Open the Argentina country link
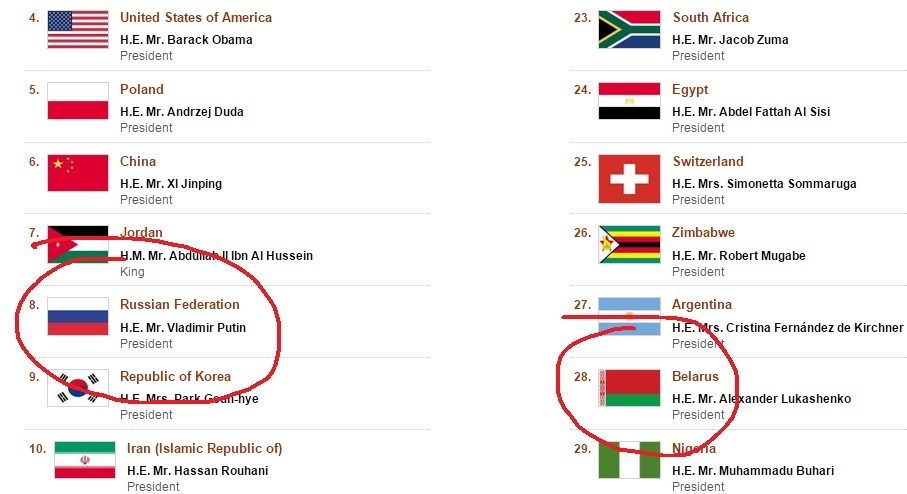The image size is (907, 494). click(x=702, y=304)
